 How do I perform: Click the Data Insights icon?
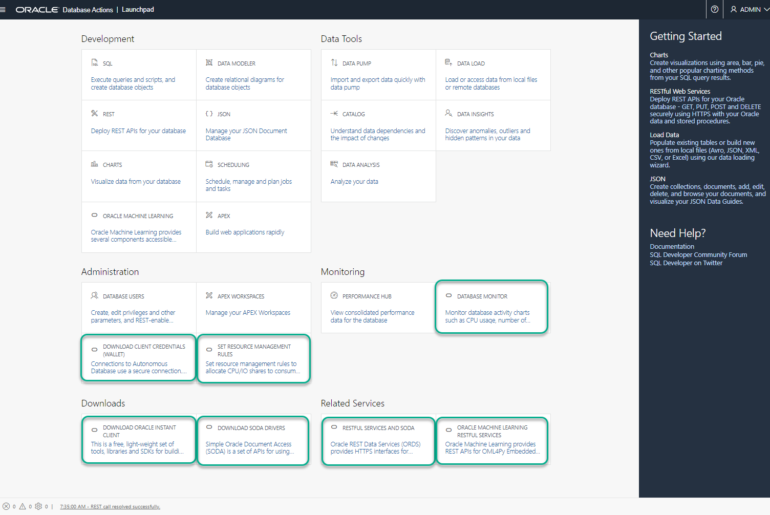coord(448,113)
